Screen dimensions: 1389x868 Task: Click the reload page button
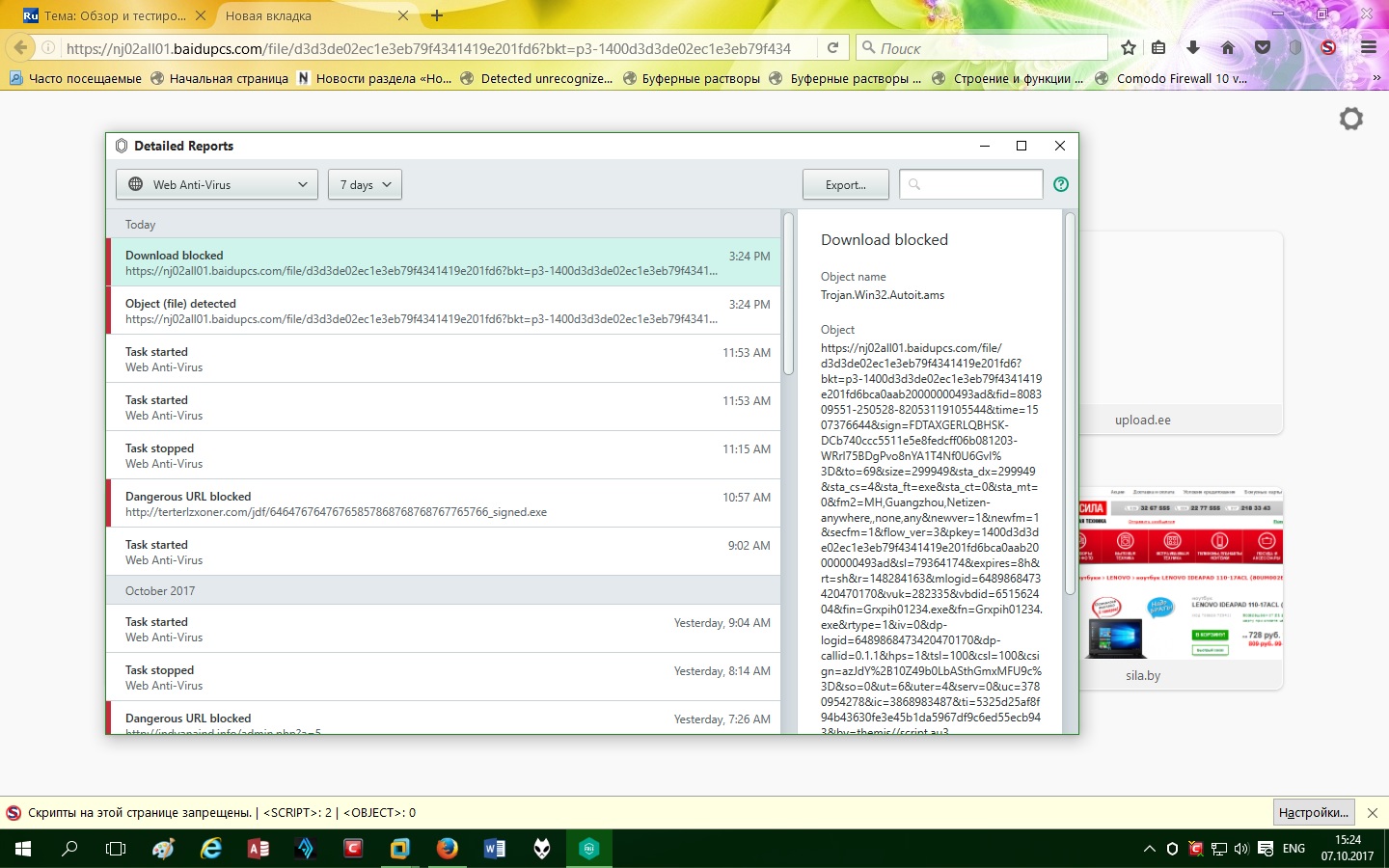click(x=832, y=47)
